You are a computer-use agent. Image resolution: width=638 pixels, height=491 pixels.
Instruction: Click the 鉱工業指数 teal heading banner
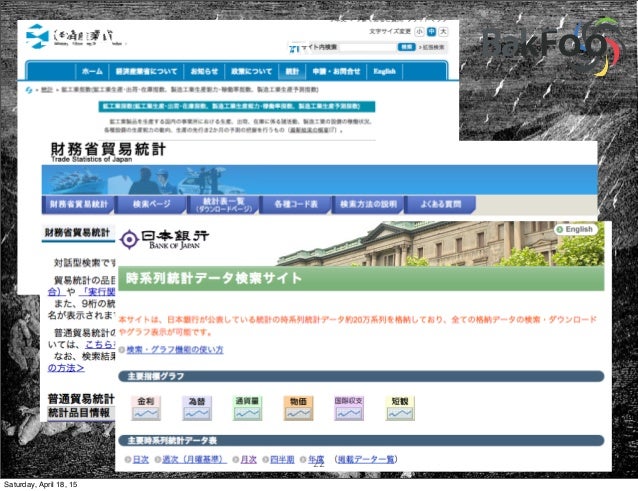click(237, 106)
